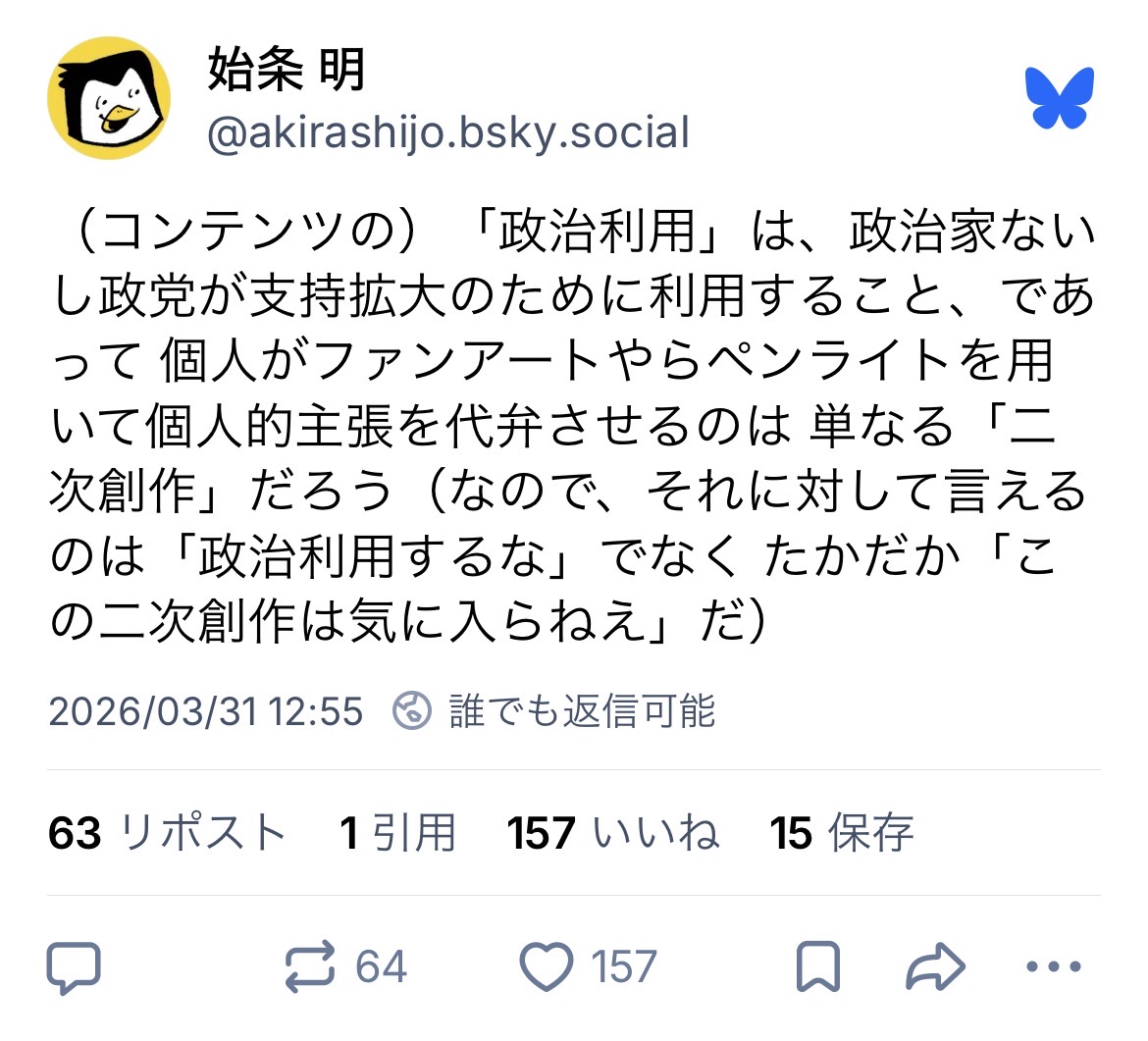Click the reply speech bubble icon
Screen dimensions: 1148x1041
tap(74, 967)
